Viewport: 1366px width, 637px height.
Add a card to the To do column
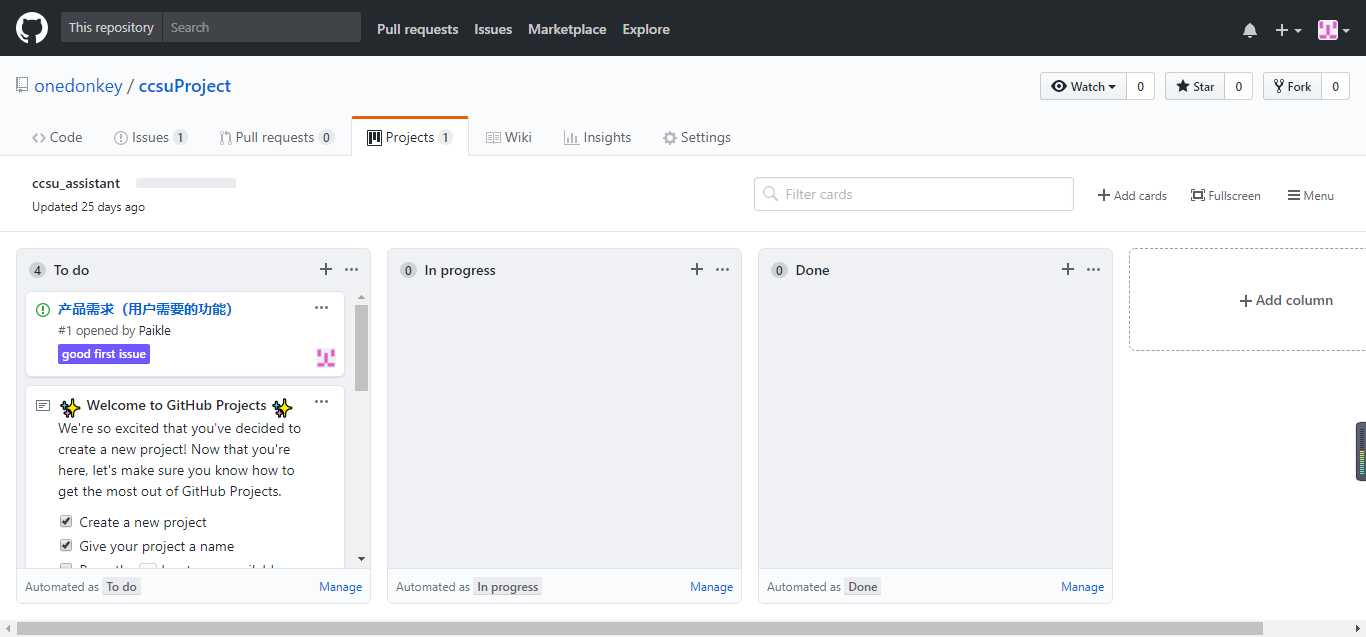325,269
